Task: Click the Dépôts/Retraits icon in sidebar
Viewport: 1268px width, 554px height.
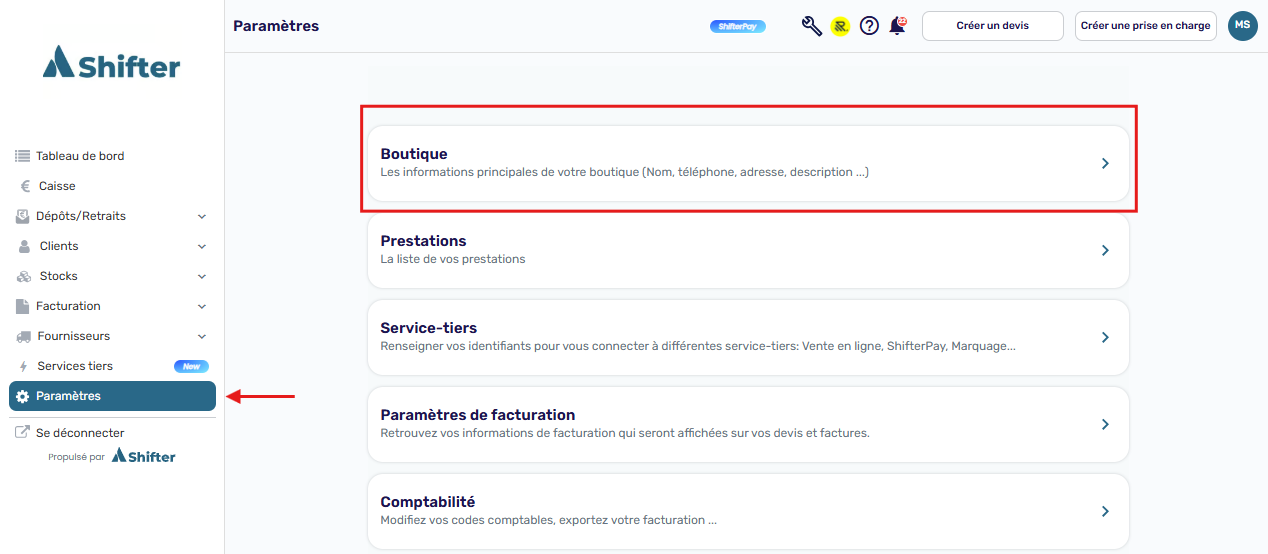Action: point(23,216)
